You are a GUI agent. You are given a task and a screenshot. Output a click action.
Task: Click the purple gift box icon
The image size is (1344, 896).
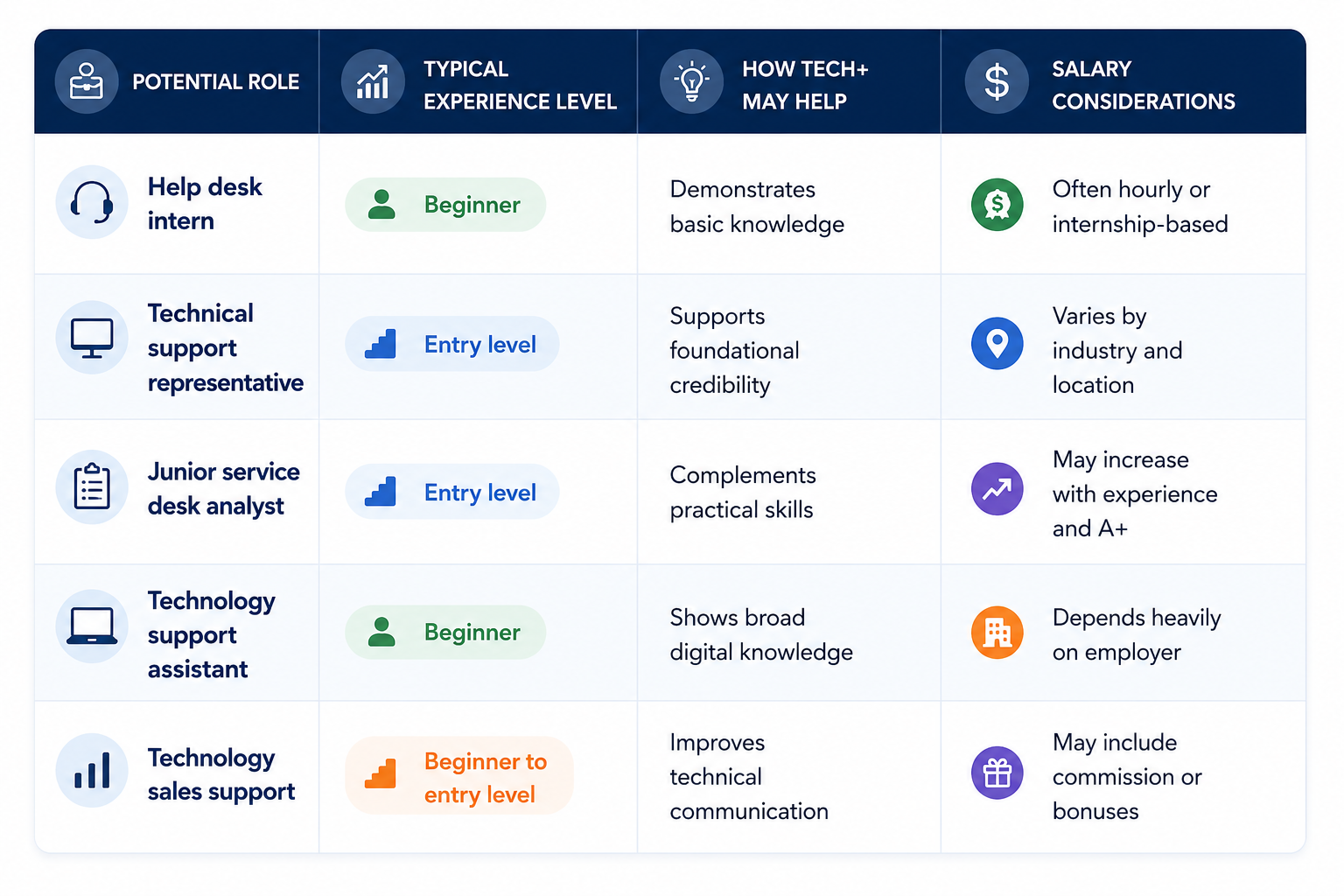pos(997,773)
